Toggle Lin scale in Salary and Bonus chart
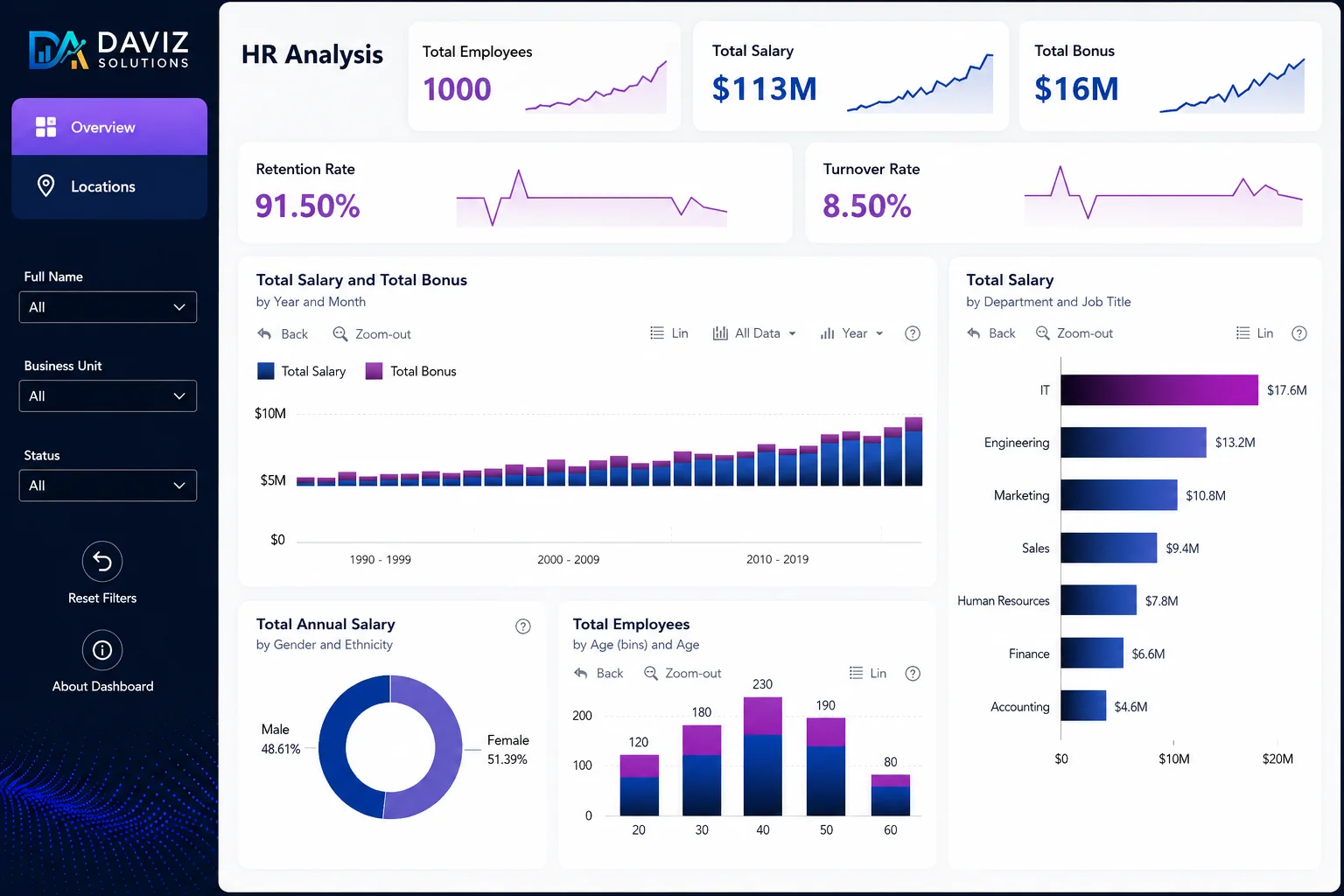Screen dimensions: 1344x896 coord(669,333)
